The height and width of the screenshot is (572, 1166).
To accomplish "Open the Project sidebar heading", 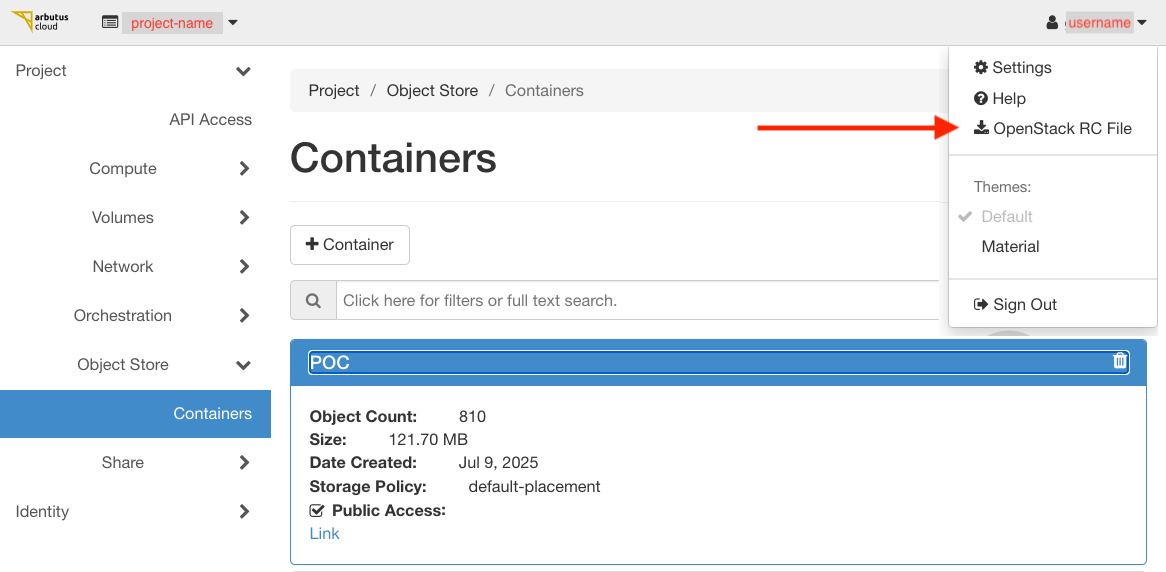I will pos(41,71).
